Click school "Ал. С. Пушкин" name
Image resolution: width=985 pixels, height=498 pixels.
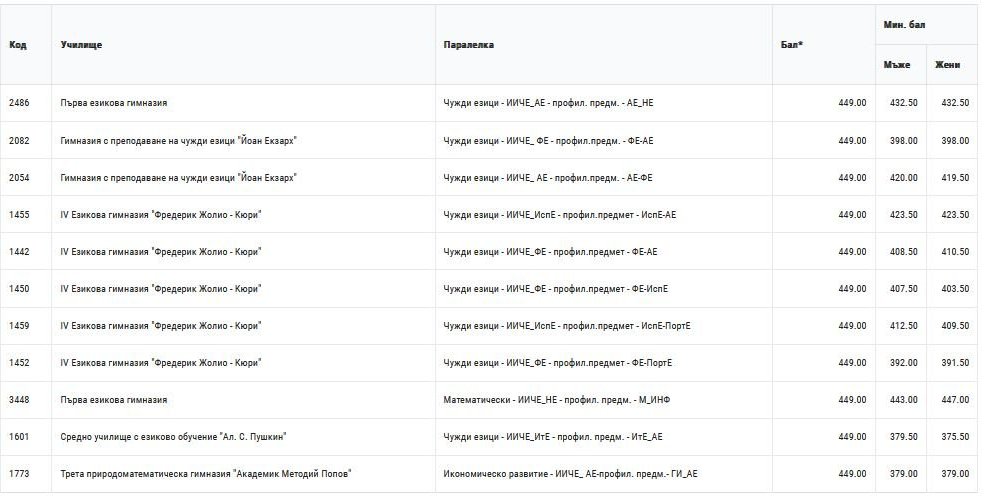pos(173,437)
